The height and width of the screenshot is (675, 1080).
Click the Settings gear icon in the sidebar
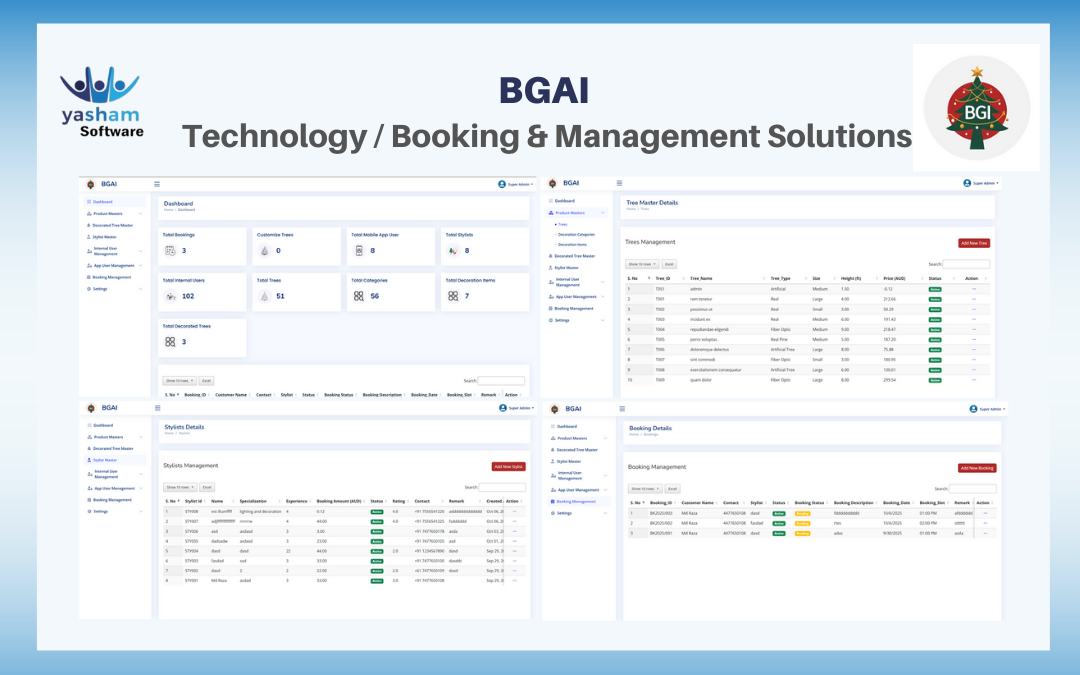coord(89,289)
